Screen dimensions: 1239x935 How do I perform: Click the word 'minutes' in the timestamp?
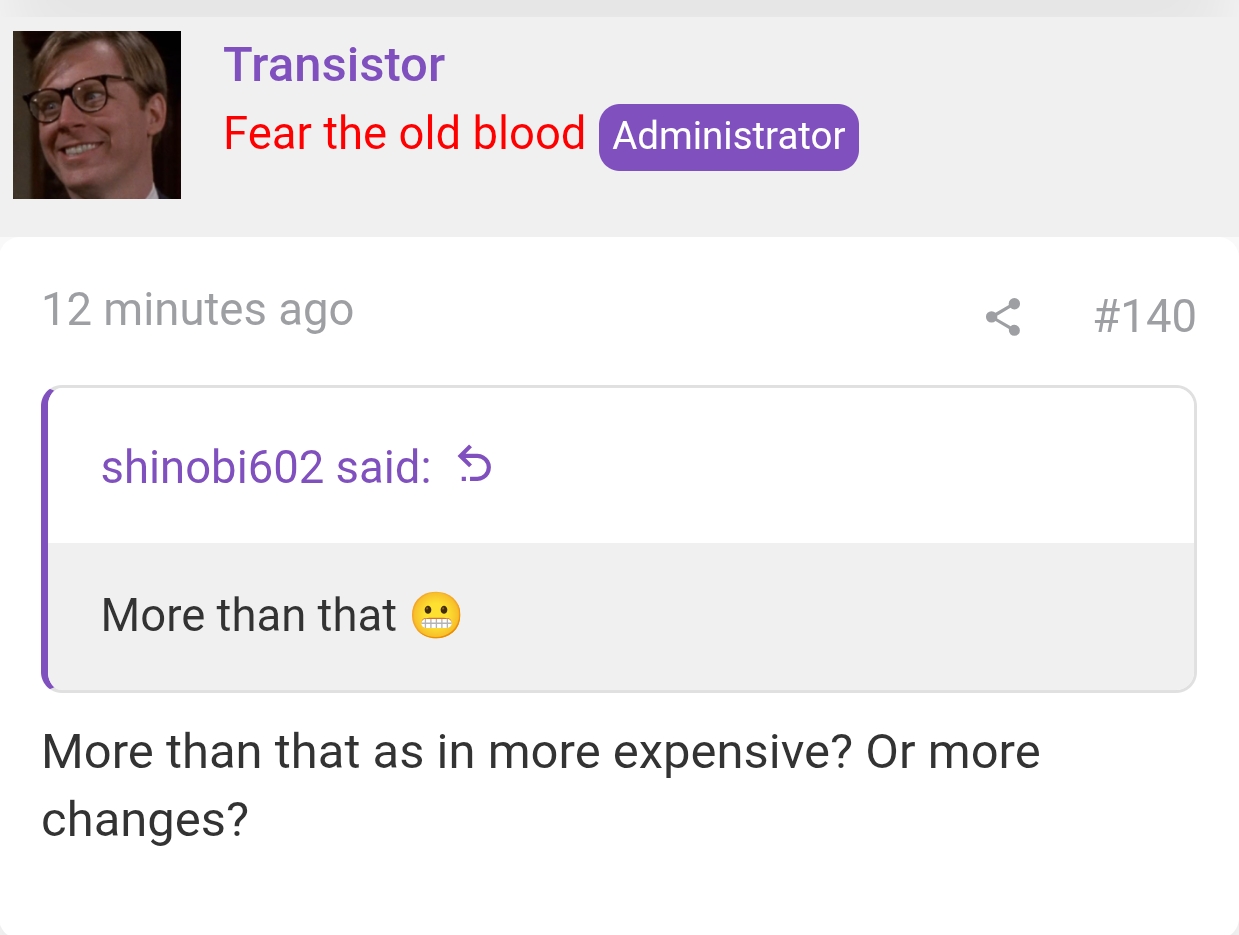tap(185, 310)
